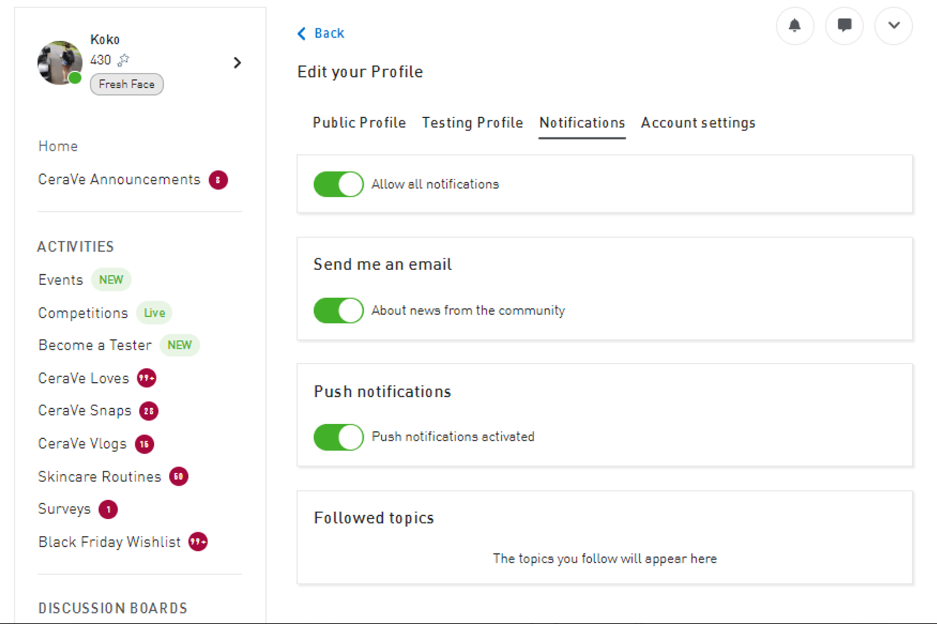
Task: Click the Skincare Routines count badge
Action: (x=178, y=477)
